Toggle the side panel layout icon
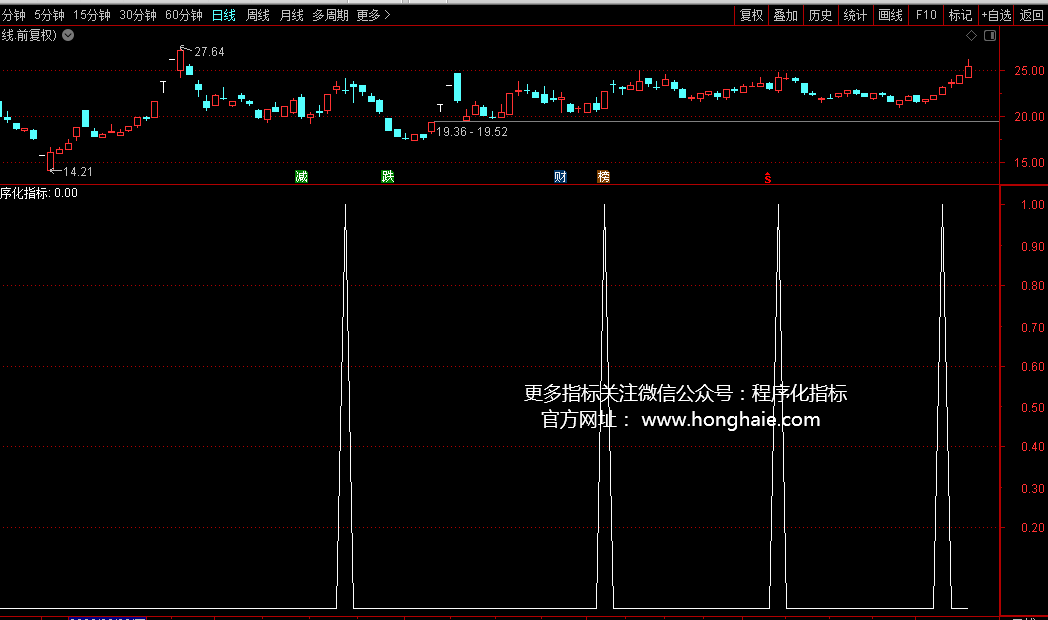1048x620 pixels. coord(990,36)
